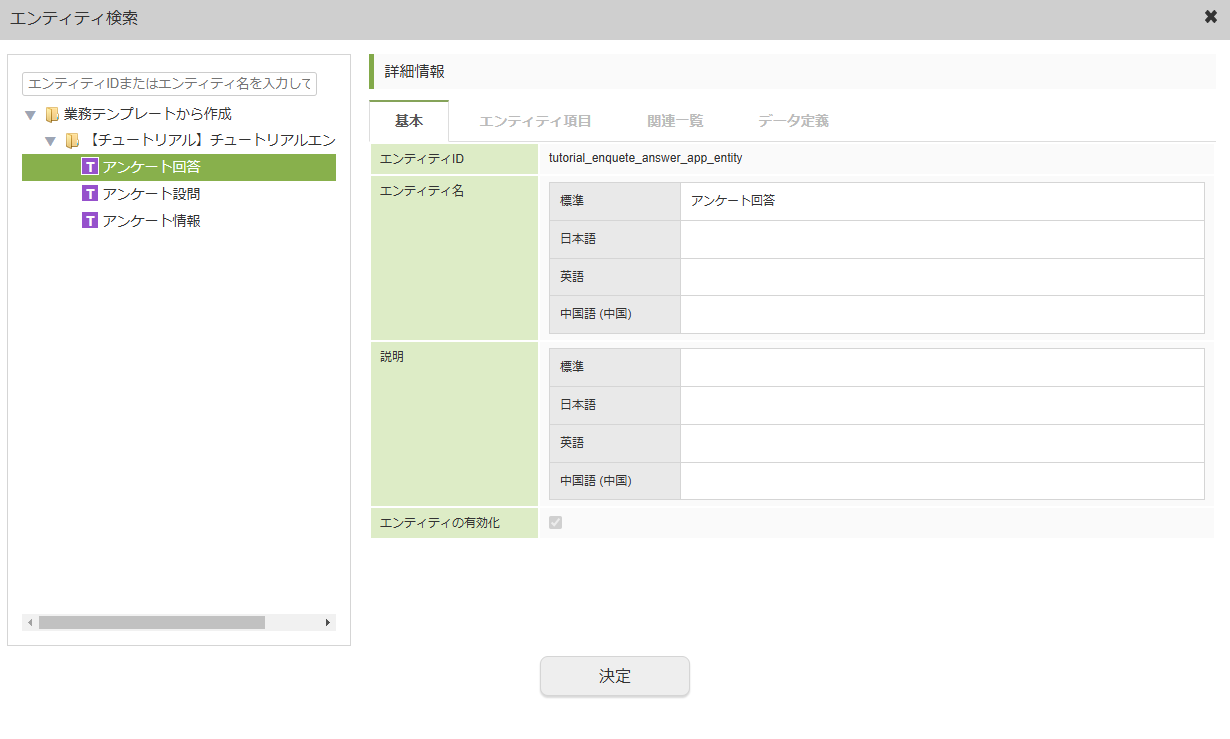1230x739 pixels.
Task: Click the purple T icon beside アンケート回答
Action: click(x=88, y=166)
